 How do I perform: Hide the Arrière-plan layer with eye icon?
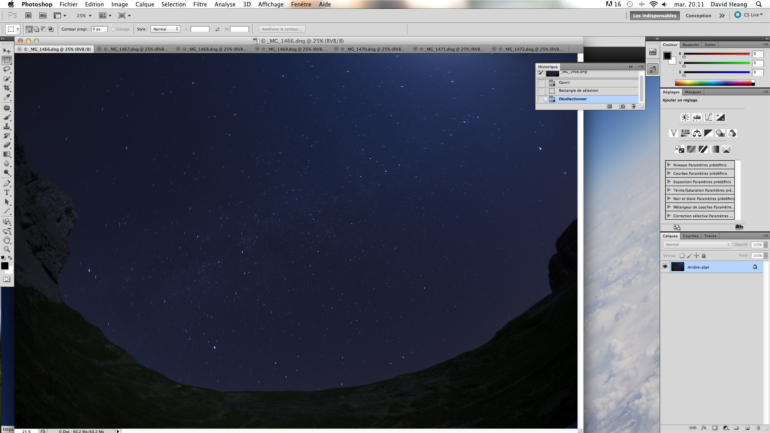pos(665,267)
